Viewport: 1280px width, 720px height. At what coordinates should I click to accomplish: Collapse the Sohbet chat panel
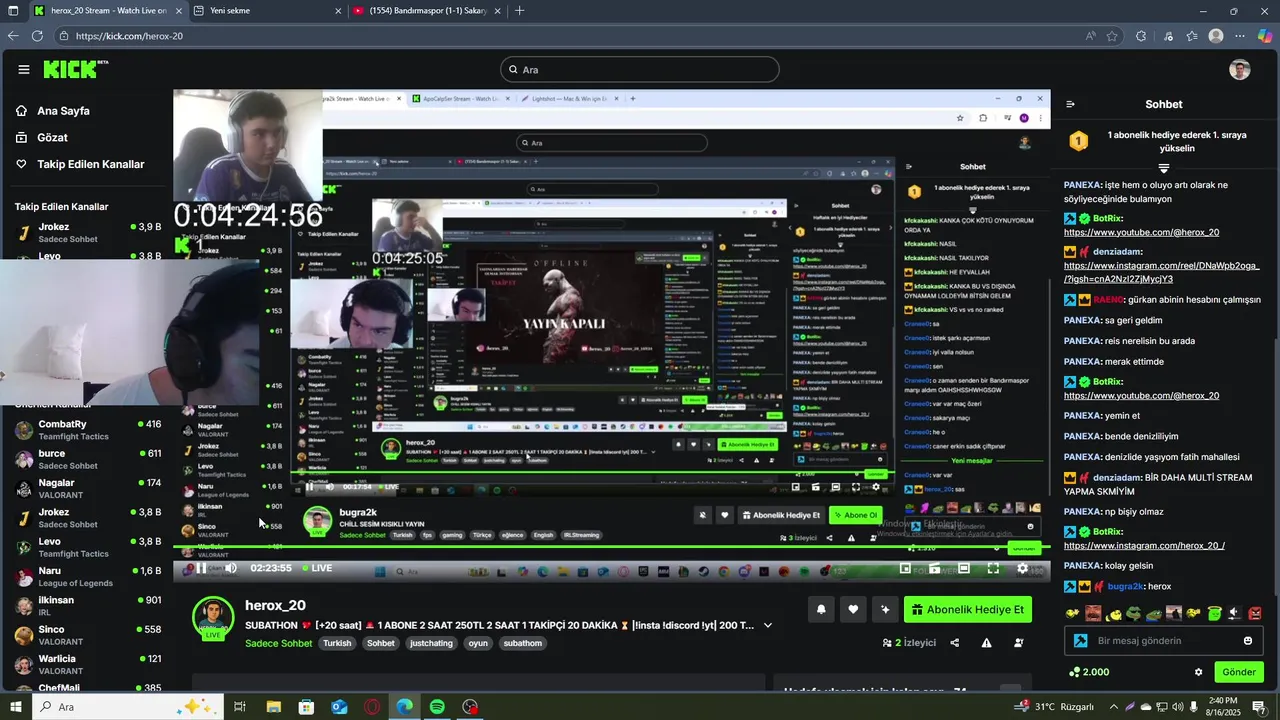click(1070, 104)
